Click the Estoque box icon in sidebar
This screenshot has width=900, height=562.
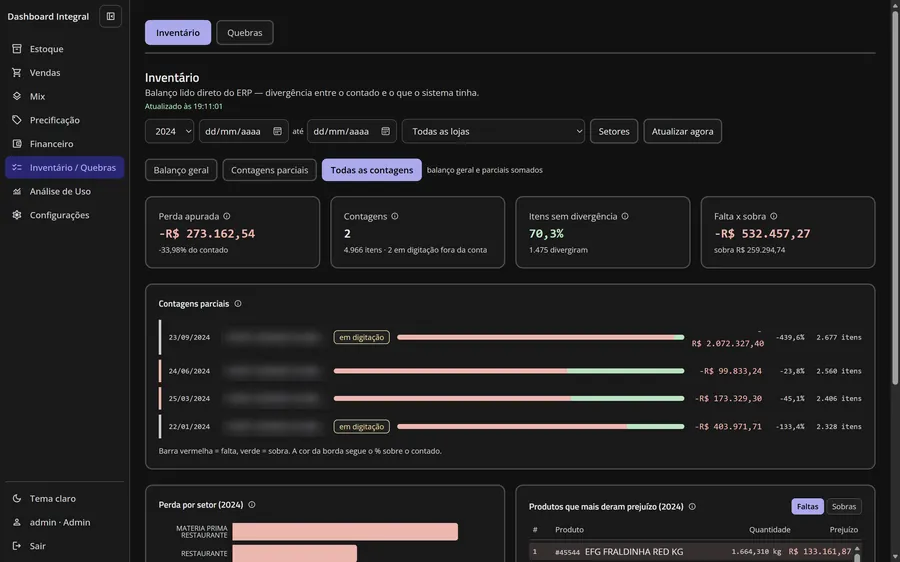(x=17, y=49)
